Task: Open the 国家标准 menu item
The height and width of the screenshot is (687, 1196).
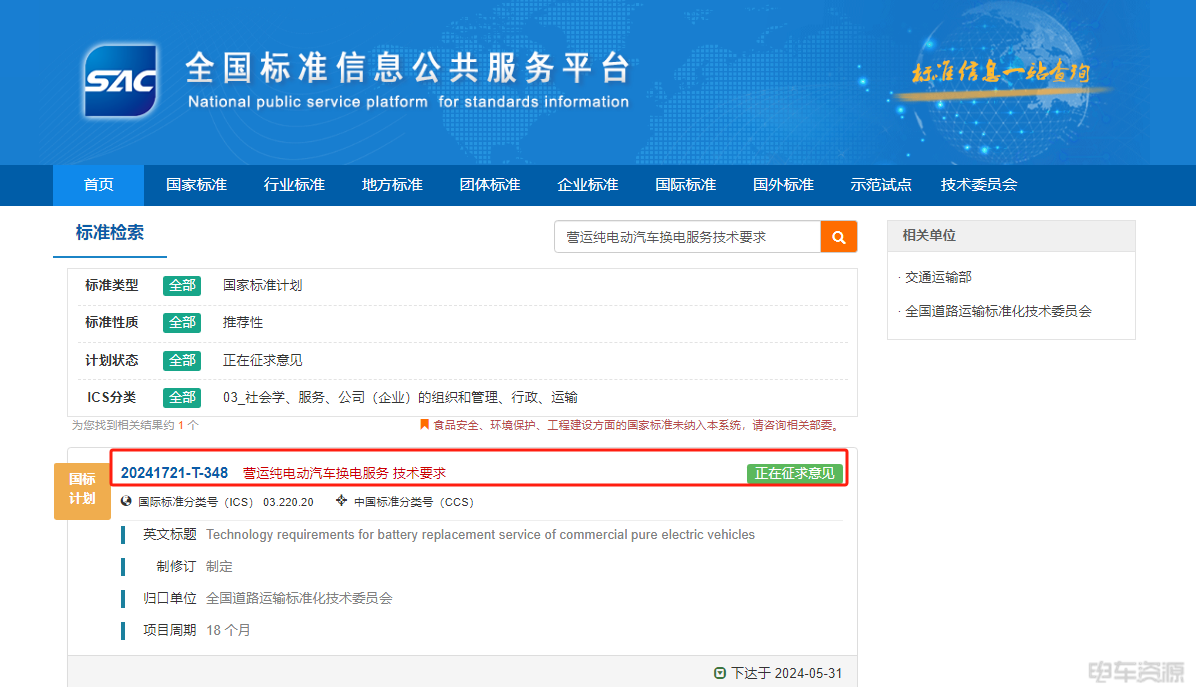Action: click(x=196, y=185)
